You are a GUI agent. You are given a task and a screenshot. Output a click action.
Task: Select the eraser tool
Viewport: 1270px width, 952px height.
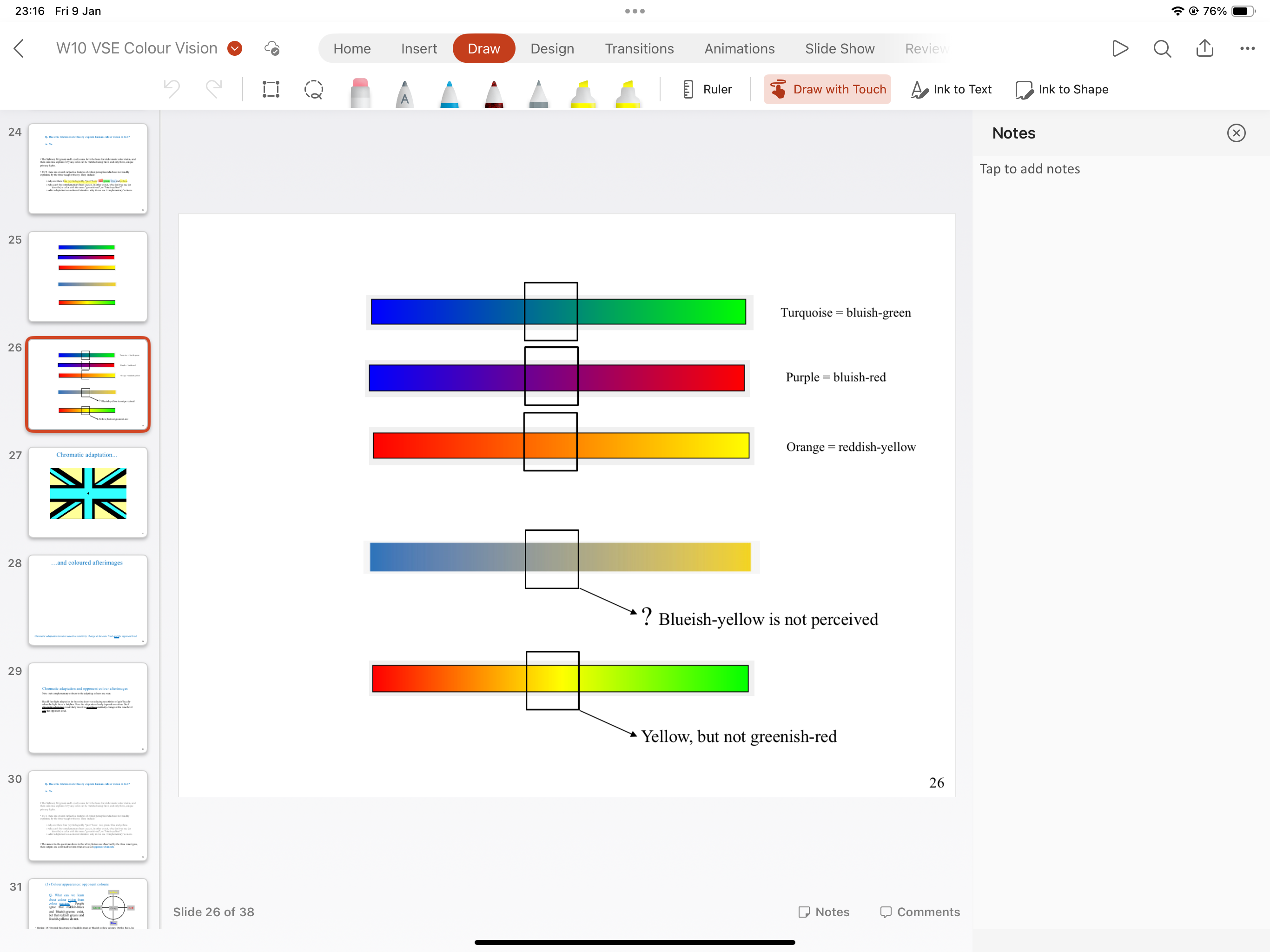(x=359, y=92)
